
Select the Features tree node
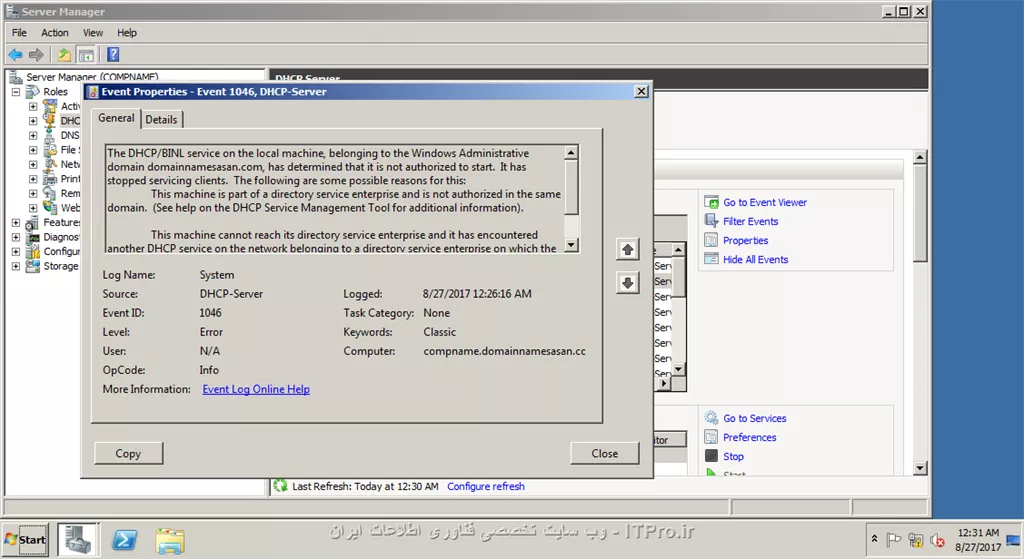[x=60, y=223]
